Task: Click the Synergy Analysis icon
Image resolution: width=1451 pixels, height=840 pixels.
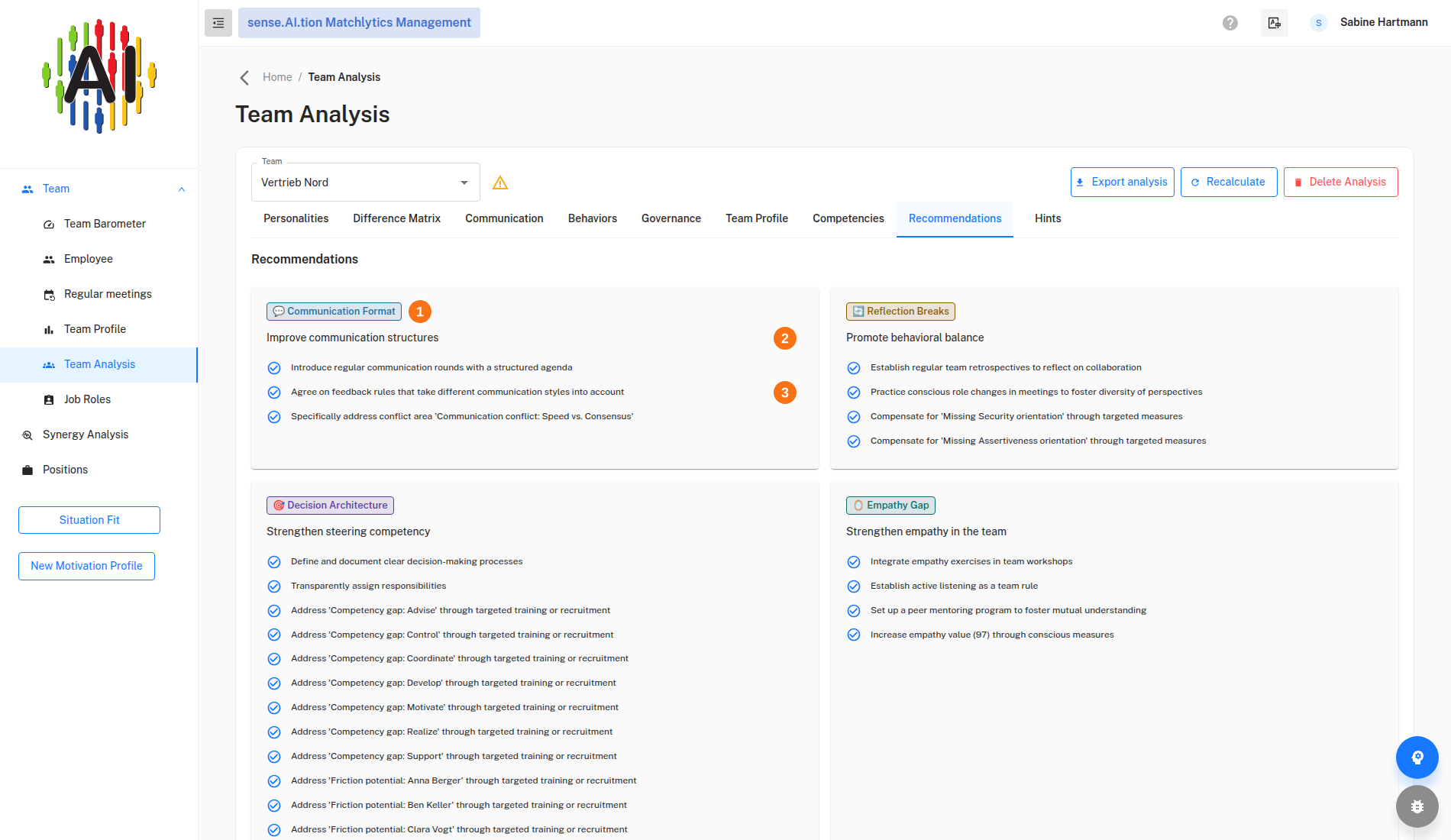Action: 27,435
